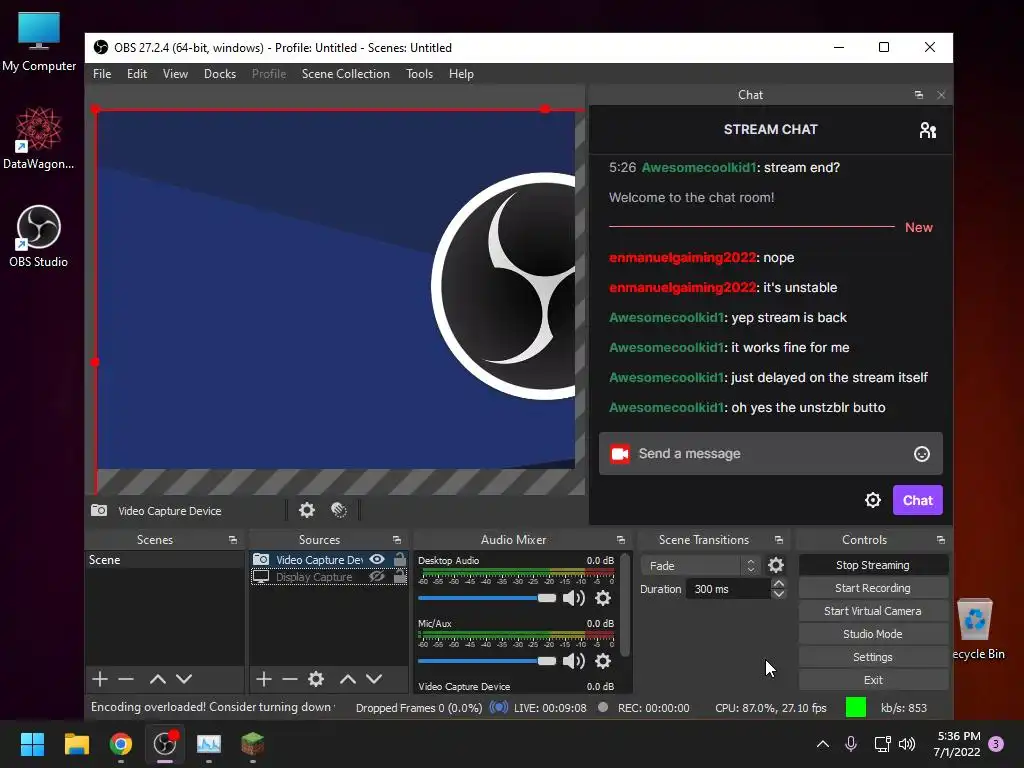Open transition properties gear next to Fade
The height and width of the screenshot is (768, 1024).
(x=776, y=565)
